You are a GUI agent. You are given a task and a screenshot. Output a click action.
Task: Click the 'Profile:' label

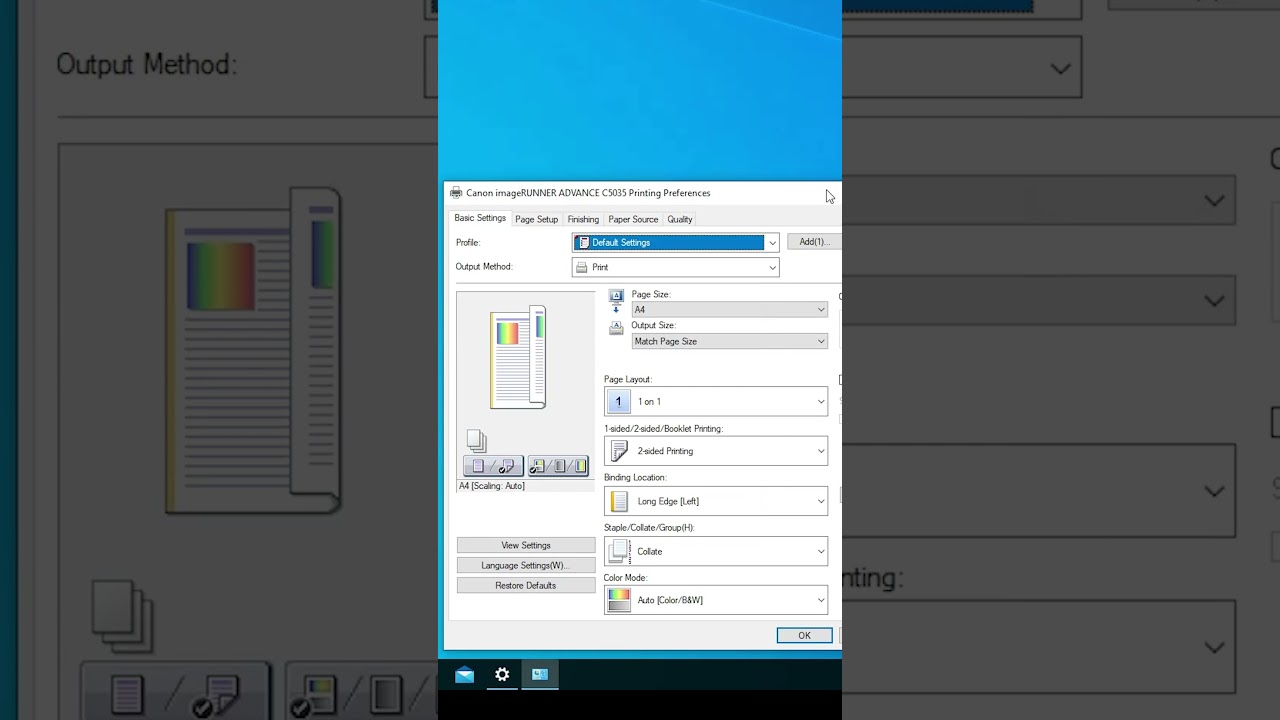(468, 242)
